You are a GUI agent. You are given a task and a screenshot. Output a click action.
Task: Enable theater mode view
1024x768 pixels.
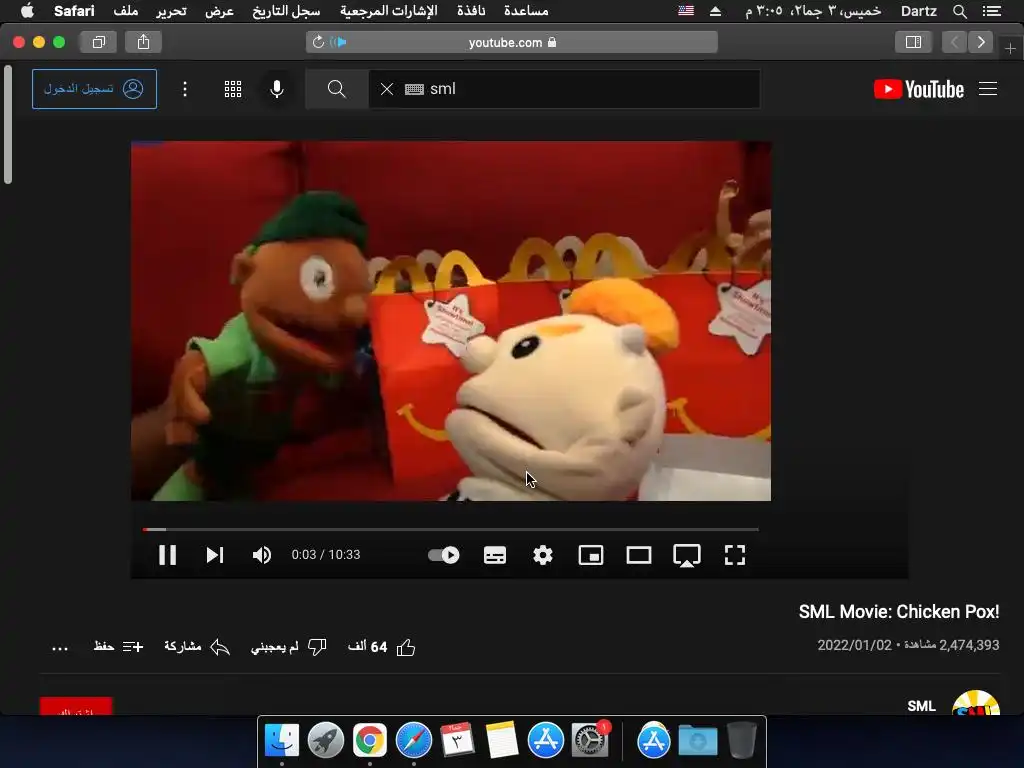(x=639, y=555)
